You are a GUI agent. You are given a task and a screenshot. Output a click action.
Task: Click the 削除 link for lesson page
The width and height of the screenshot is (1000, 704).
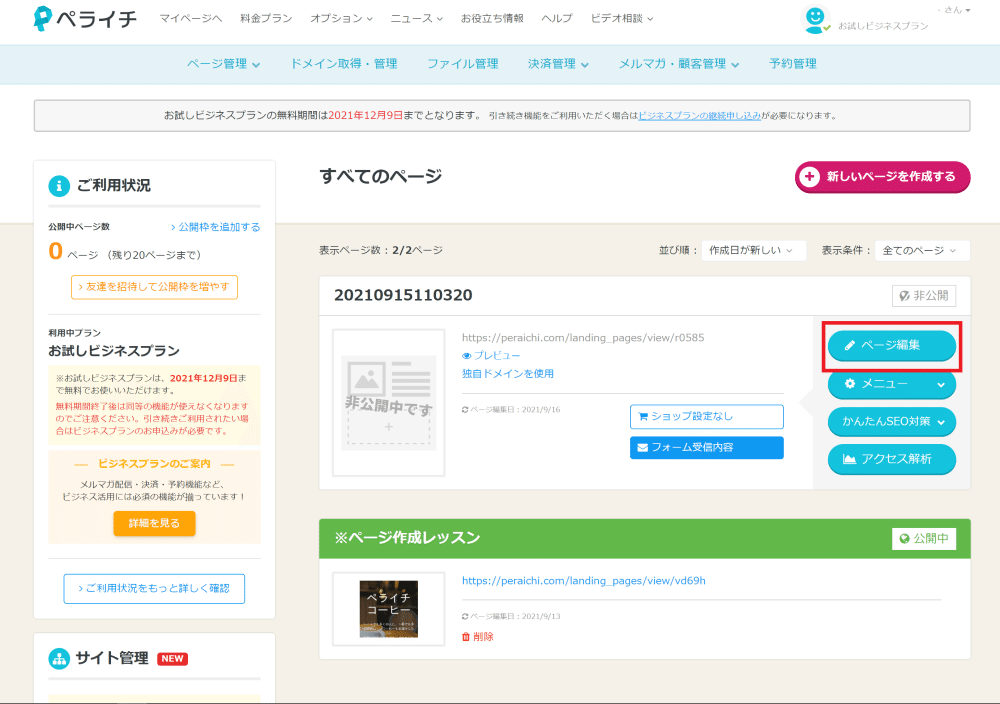coord(483,637)
